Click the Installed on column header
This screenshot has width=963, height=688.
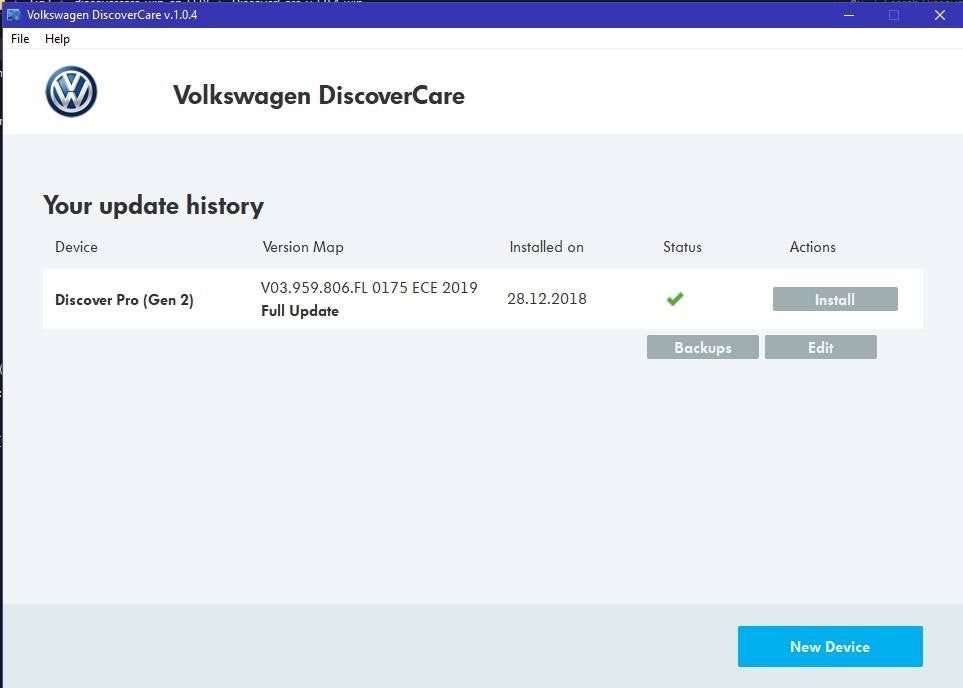coord(546,247)
